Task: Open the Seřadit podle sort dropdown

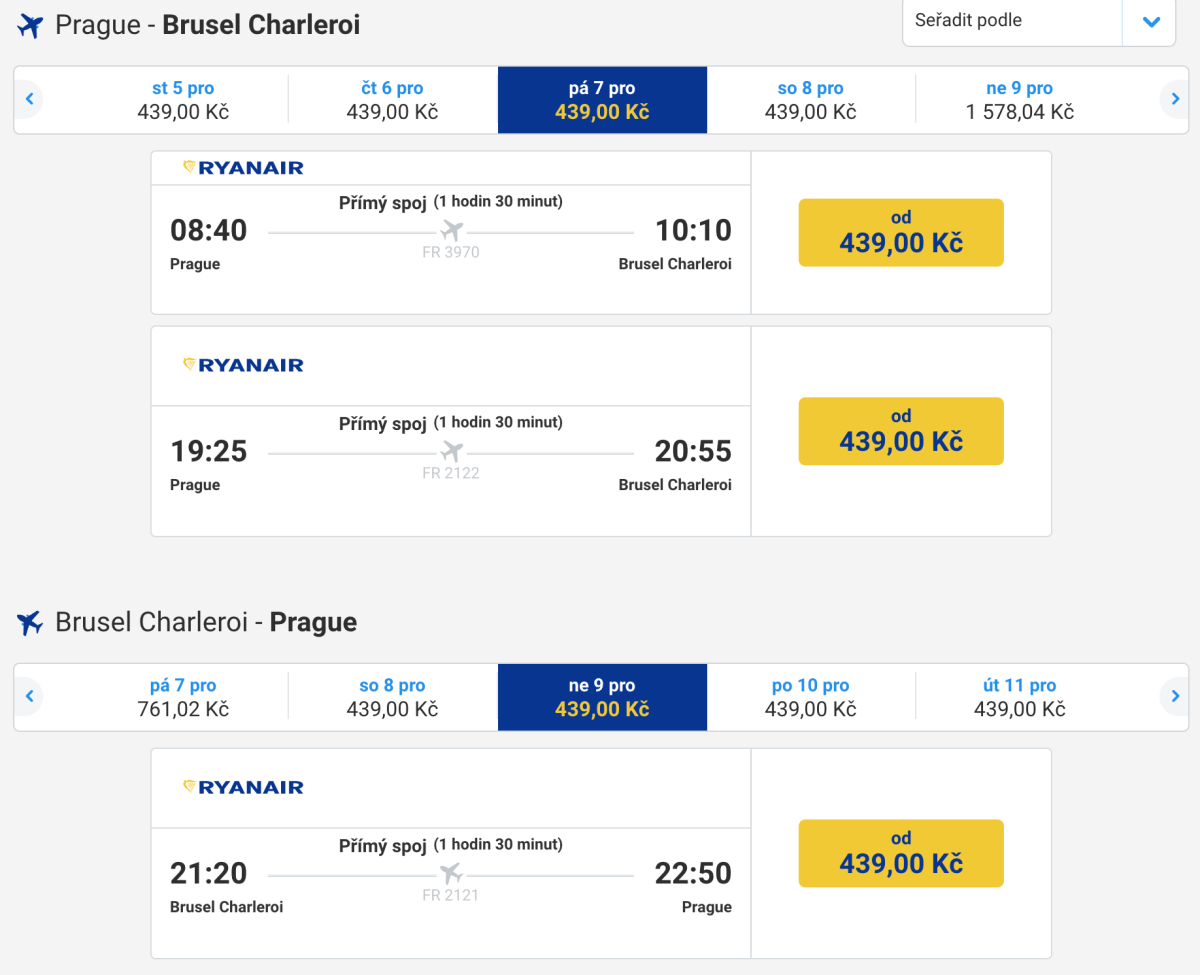Action: coord(1011,21)
